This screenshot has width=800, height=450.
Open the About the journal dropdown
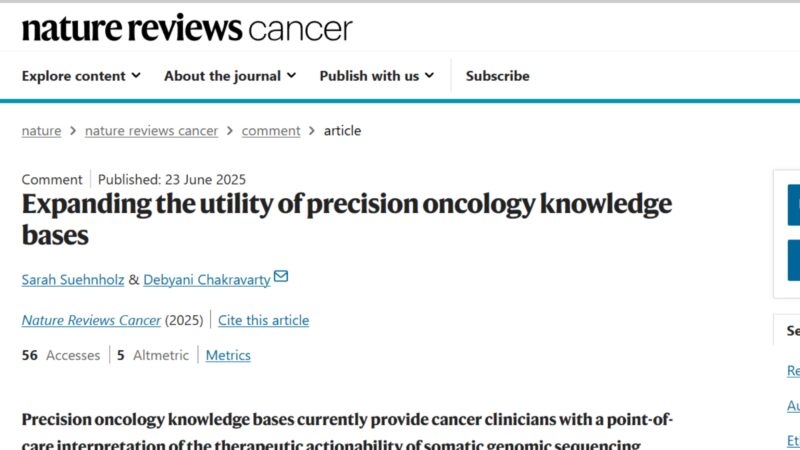tap(230, 76)
